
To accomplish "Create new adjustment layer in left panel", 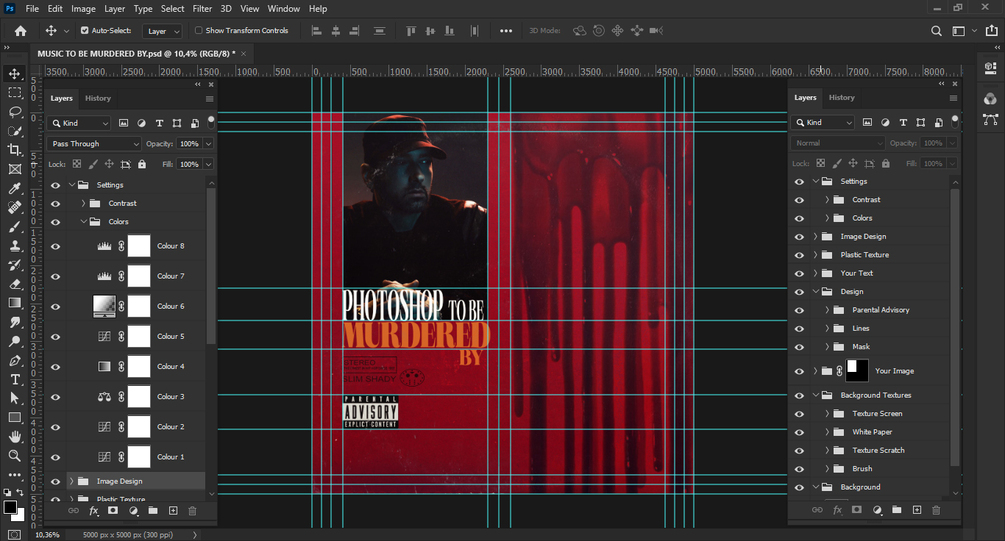I will point(133,511).
